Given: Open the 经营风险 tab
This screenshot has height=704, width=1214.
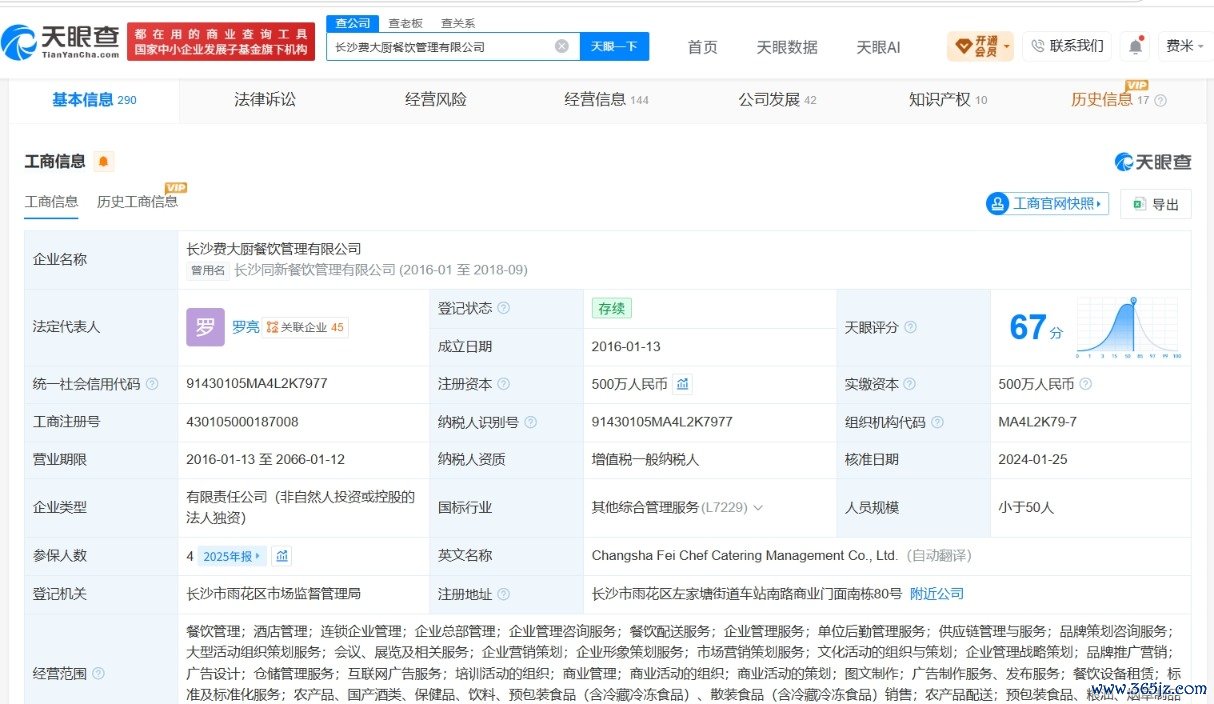Looking at the screenshot, I should click(435, 99).
